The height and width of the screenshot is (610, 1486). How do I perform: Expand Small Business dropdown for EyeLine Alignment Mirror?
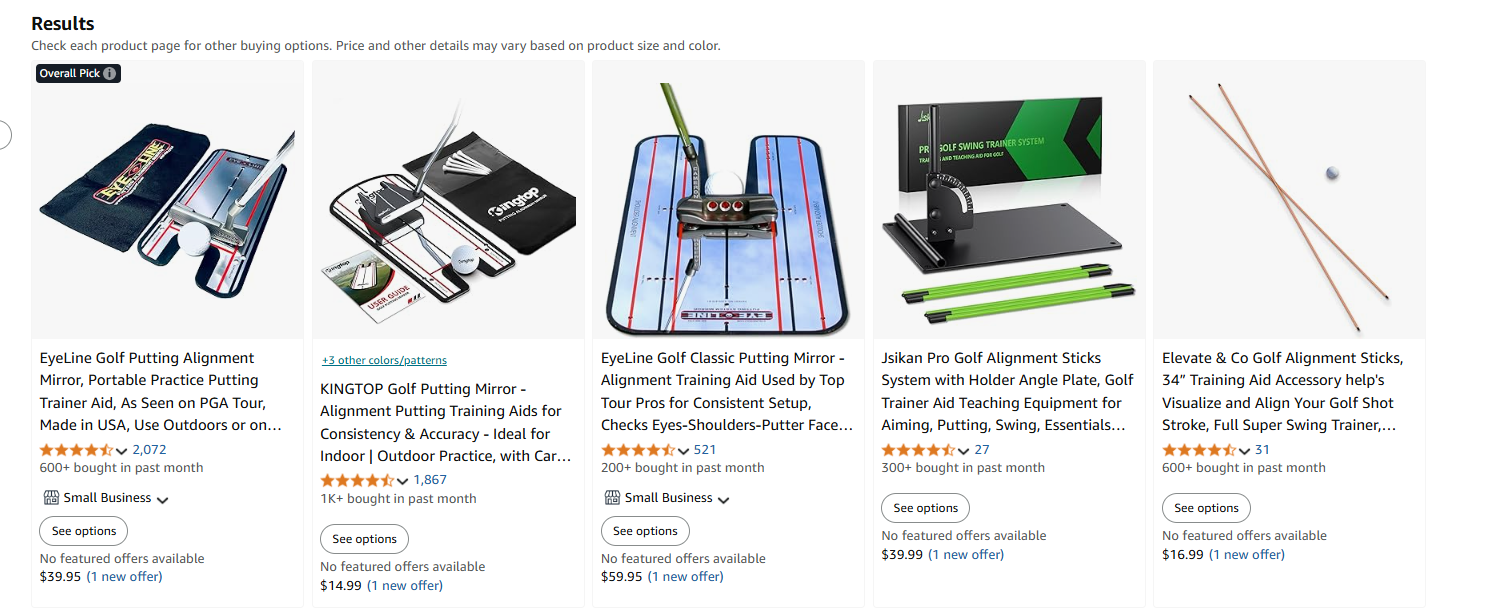coord(162,499)
